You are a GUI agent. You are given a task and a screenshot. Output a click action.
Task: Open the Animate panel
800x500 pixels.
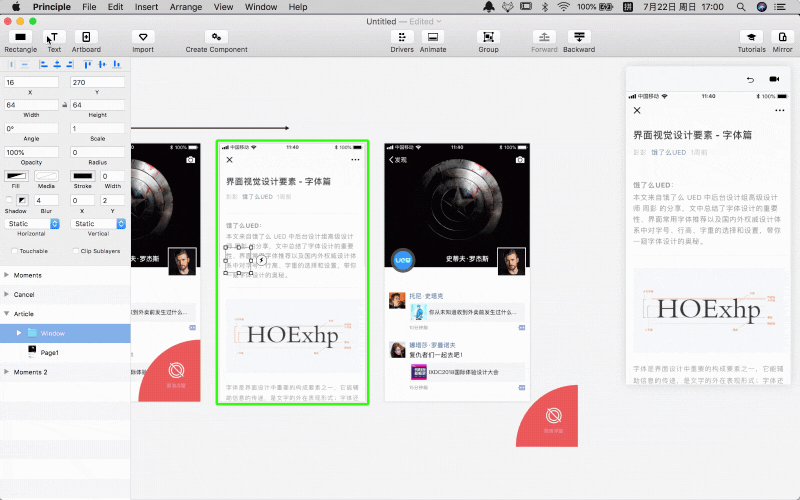[x=433, y=37]
